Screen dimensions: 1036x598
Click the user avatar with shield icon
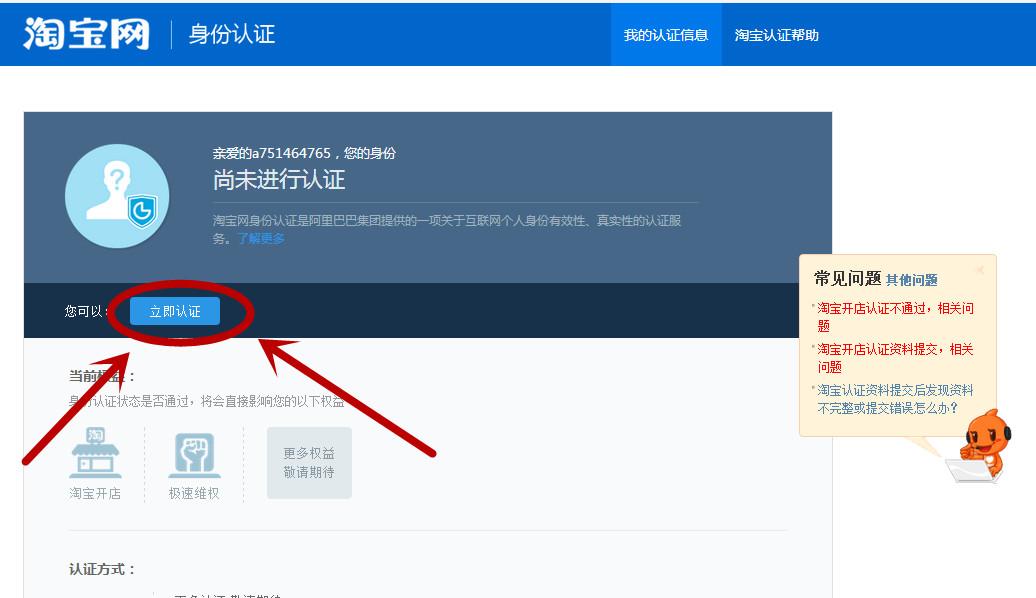tap(117, 196)
